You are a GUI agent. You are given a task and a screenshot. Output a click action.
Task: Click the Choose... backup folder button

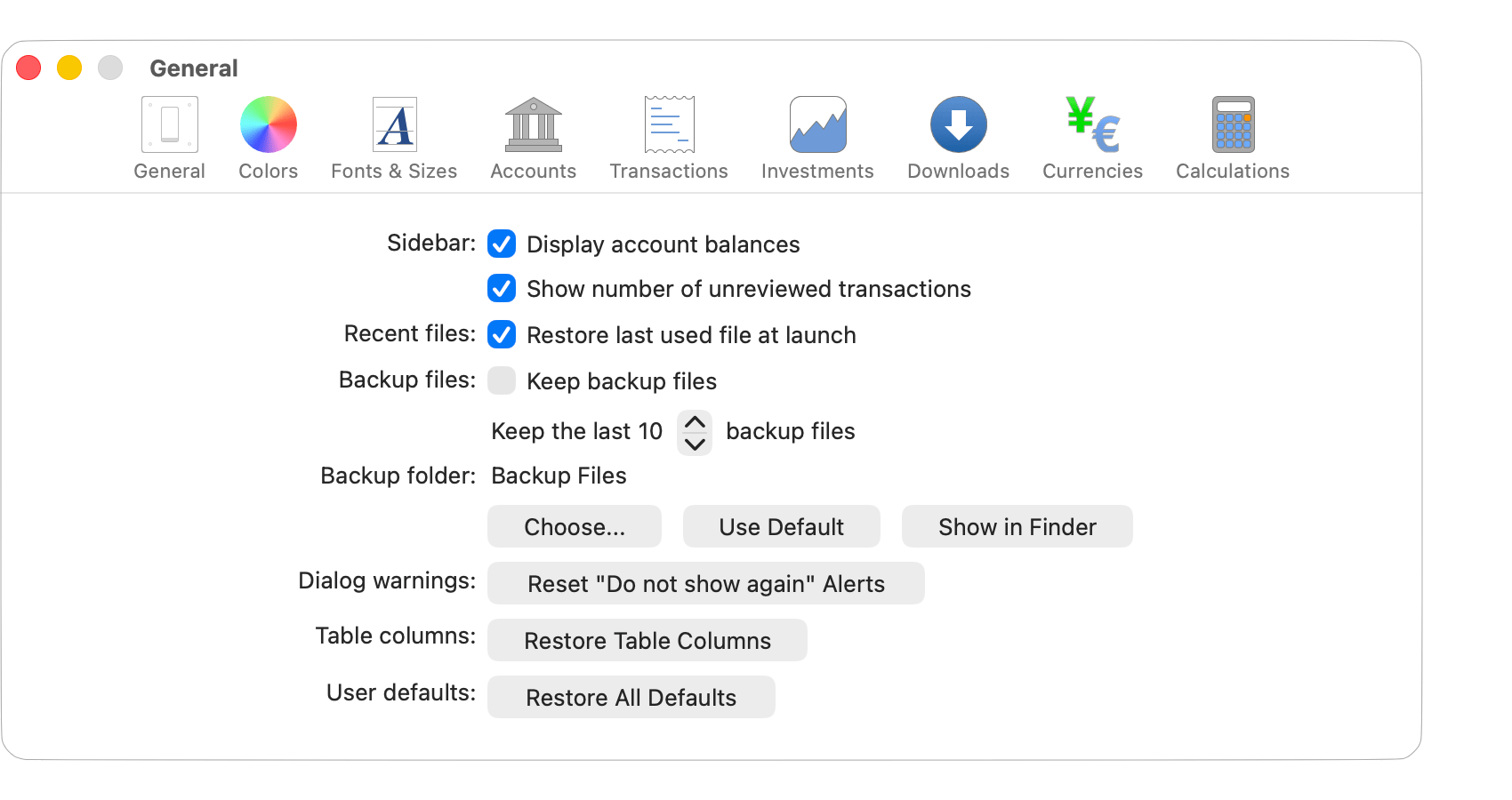(x=574, y=526)
